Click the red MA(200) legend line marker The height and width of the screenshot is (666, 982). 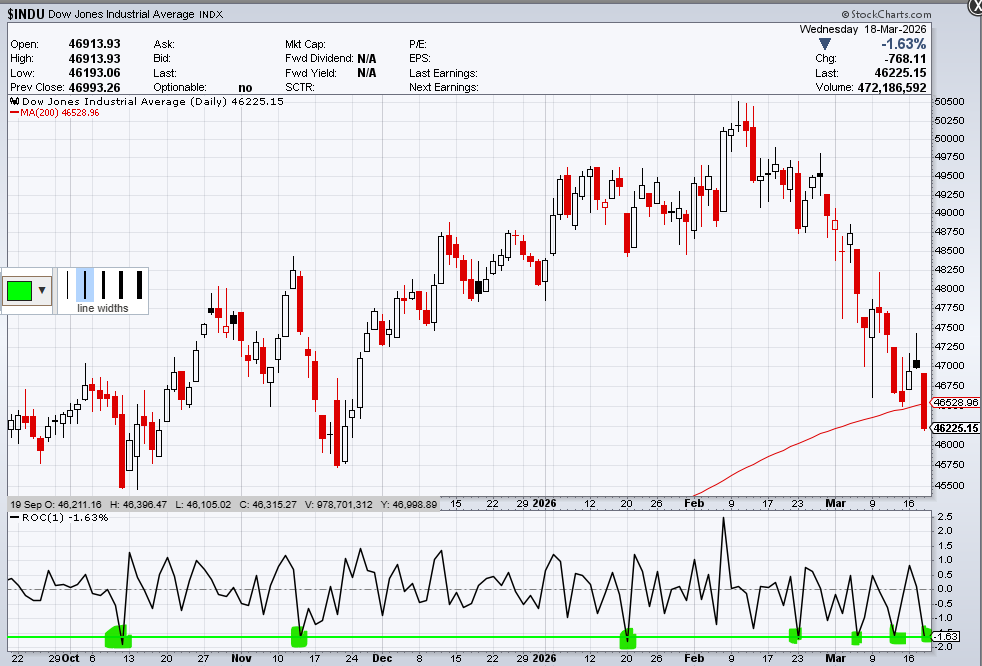pos(15,113)
